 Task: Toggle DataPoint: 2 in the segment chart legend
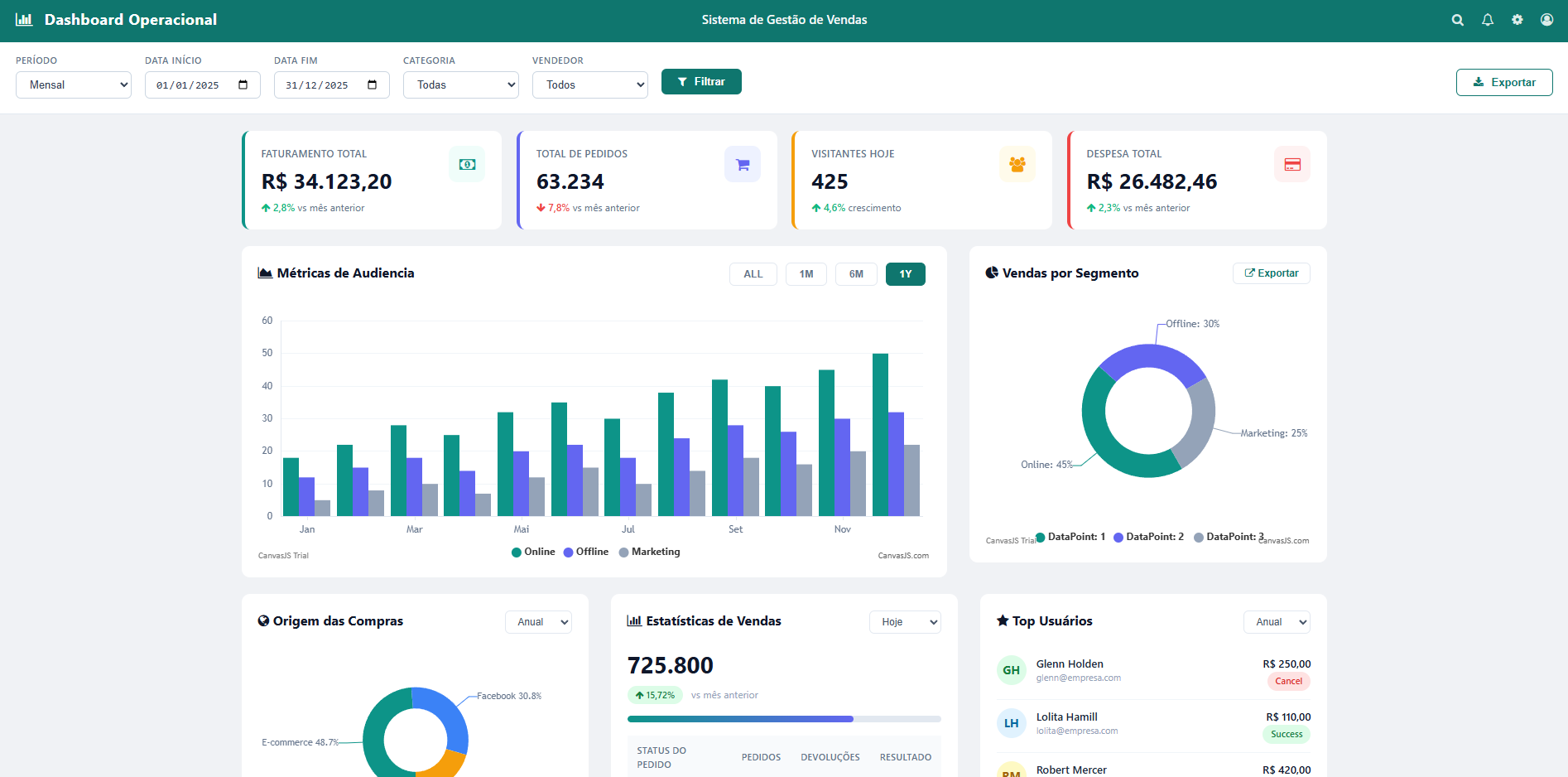point(1149,537)
